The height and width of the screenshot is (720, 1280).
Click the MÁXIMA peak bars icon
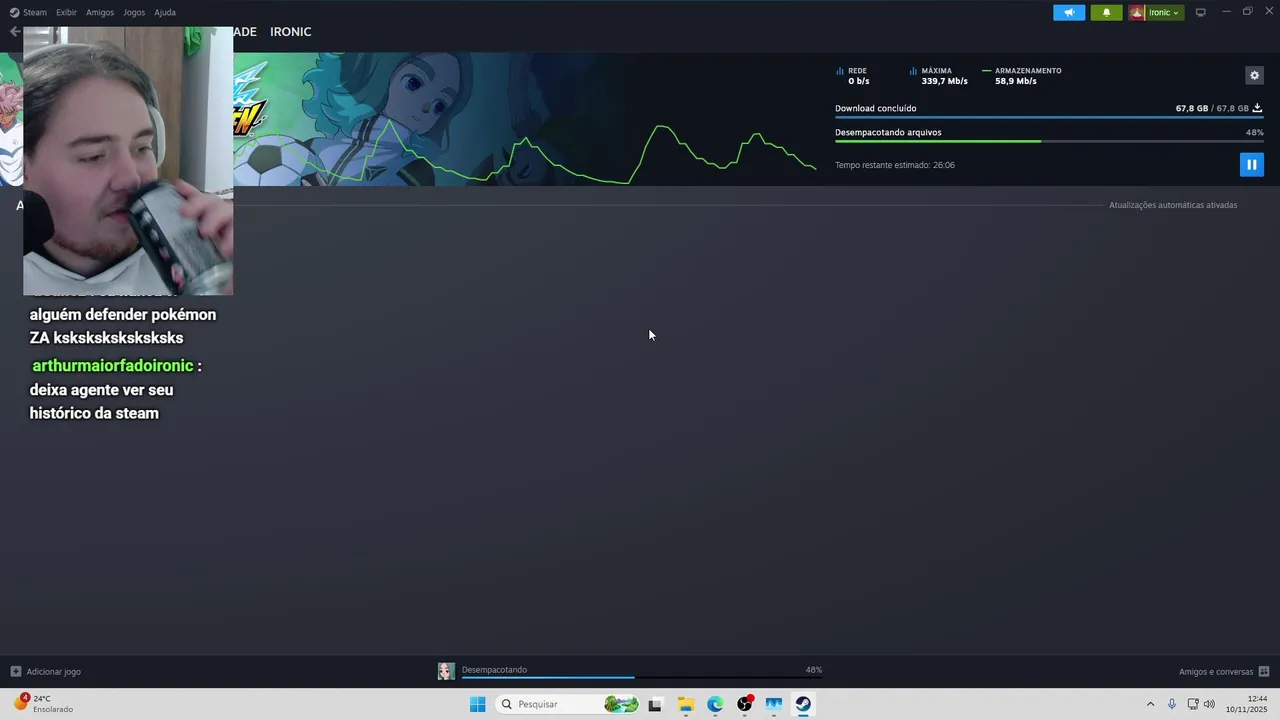click(x=913, y=71)
